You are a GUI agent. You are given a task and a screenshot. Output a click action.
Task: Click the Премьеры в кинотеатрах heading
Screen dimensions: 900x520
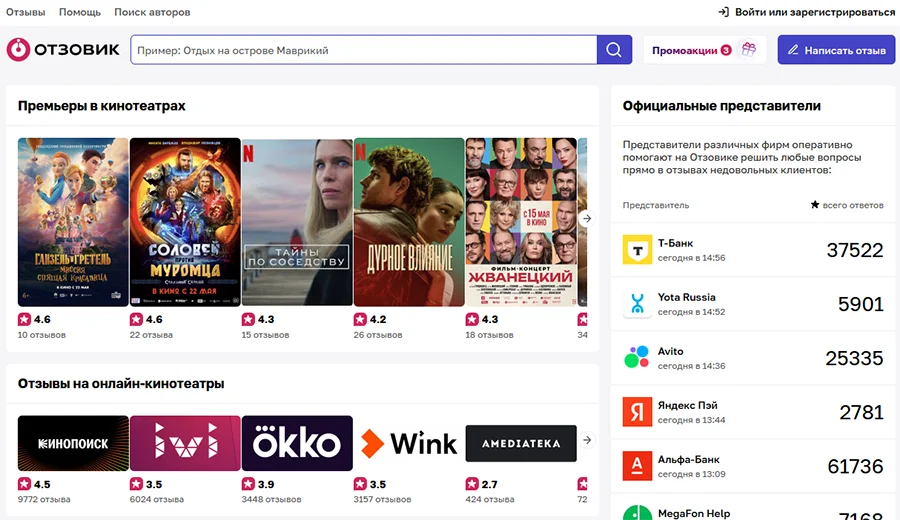(102, 106)
